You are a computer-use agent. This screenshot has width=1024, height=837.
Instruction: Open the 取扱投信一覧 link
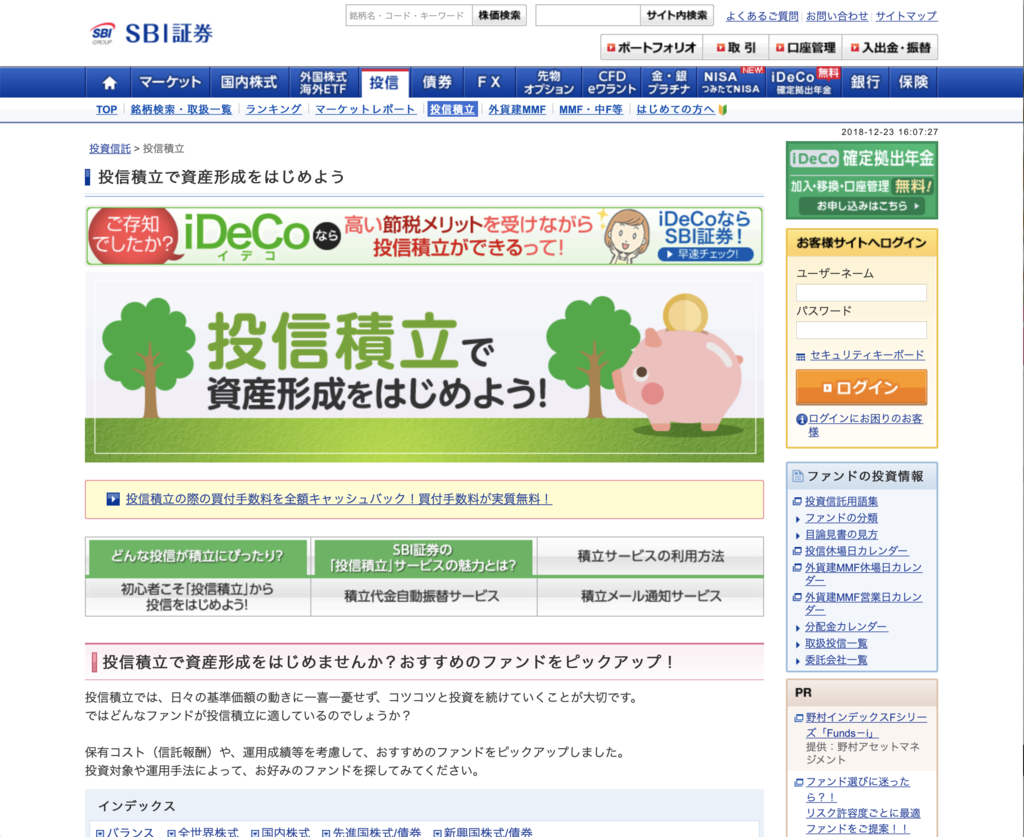tap(836, 644)
